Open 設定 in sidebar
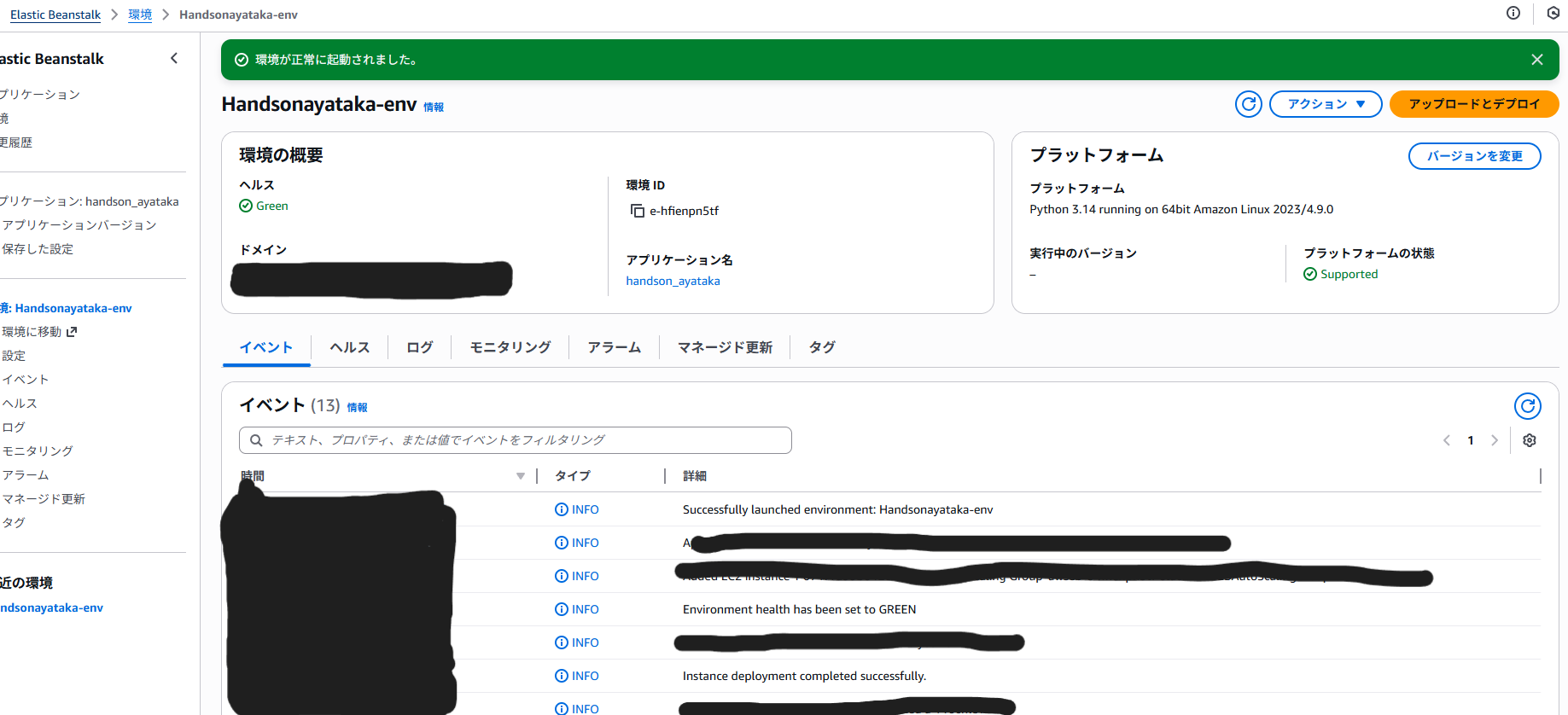 pos(14,356)
